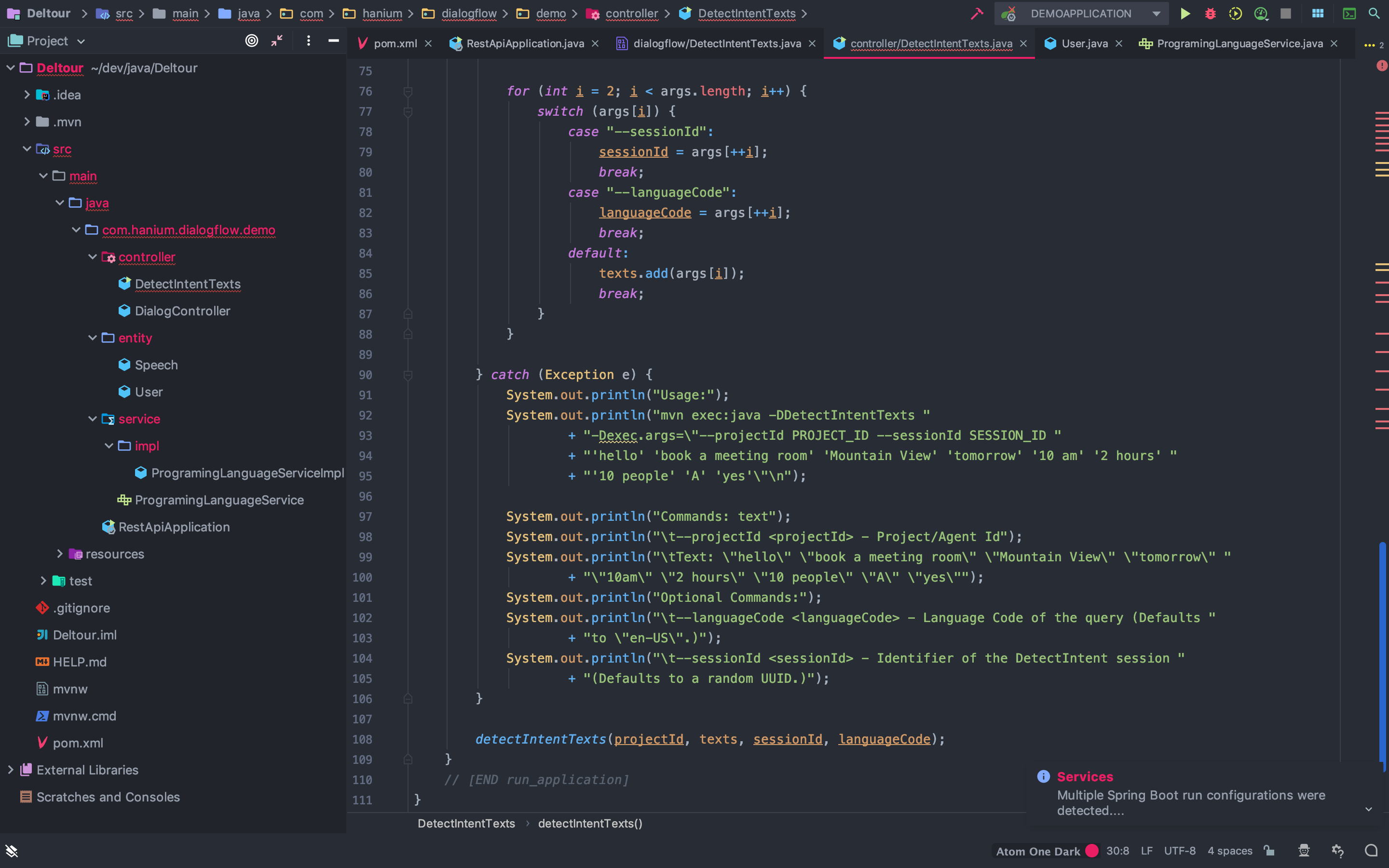This screenshot has width=1389, height=868.
Task: Open Project panel options menu
Action: (308, 41)
